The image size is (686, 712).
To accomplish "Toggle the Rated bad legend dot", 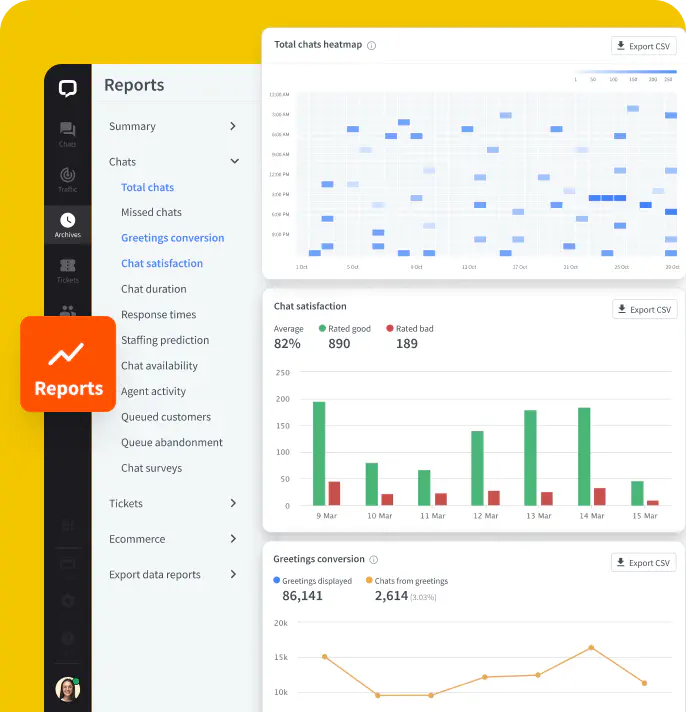I will [390, 328].
